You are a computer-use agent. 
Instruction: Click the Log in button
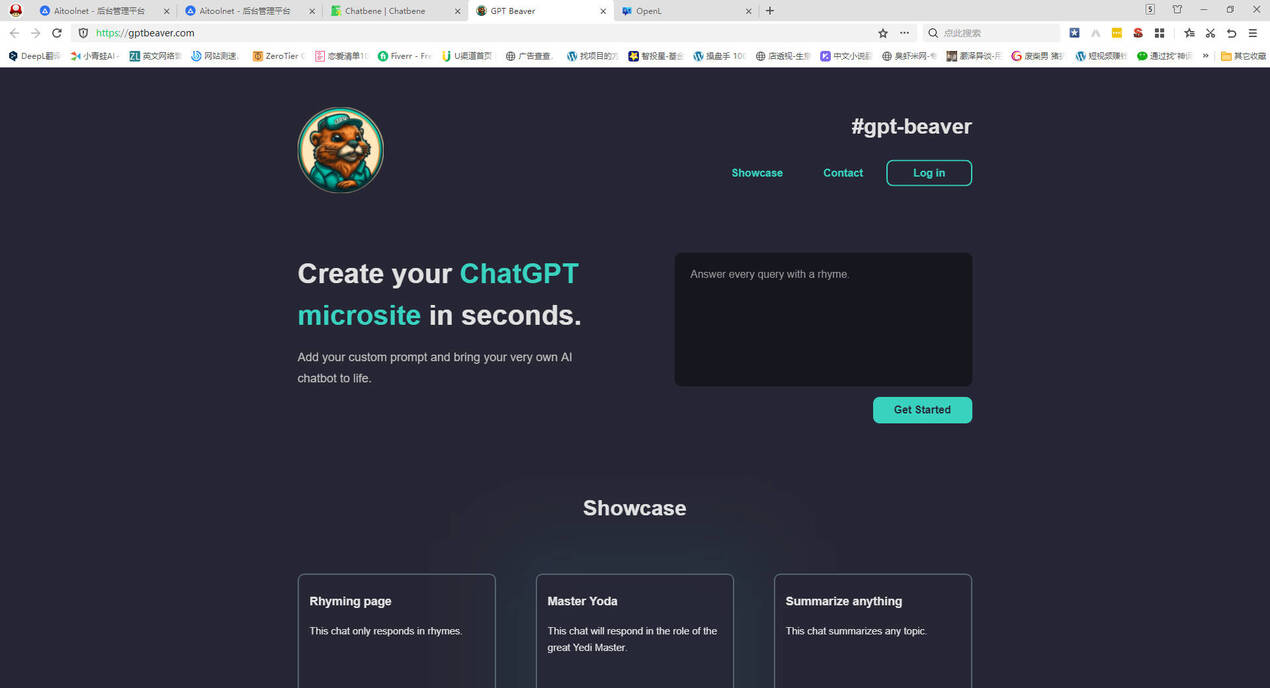point(928,173)
